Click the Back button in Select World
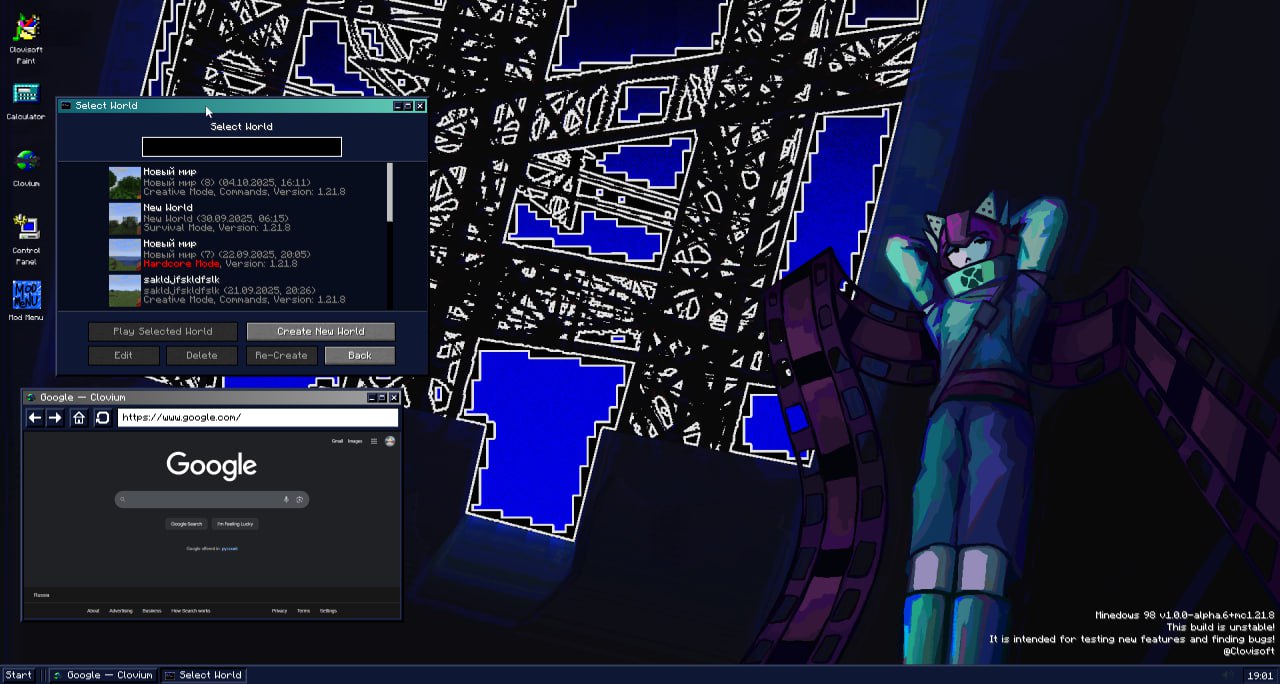Viewport: 1280px width, 684px height. coord(360,355)
